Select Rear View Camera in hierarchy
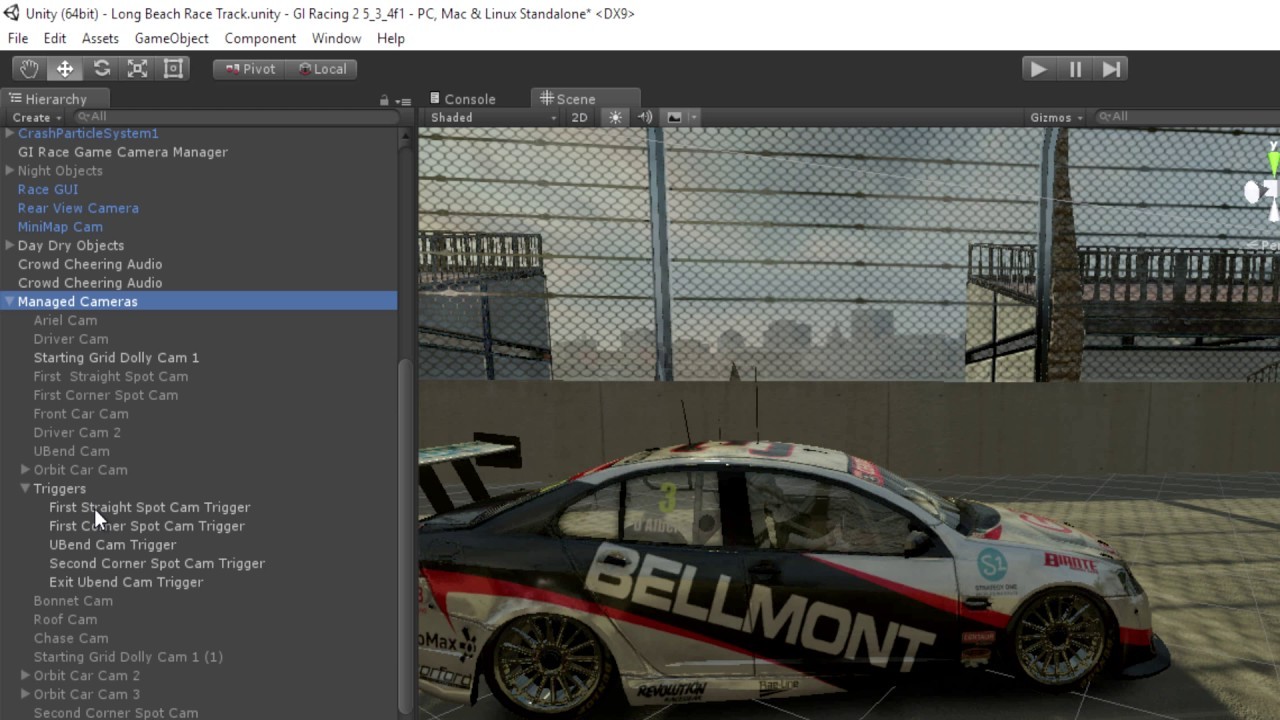Viewport: 1280px width, 720px height. point(78,208)
